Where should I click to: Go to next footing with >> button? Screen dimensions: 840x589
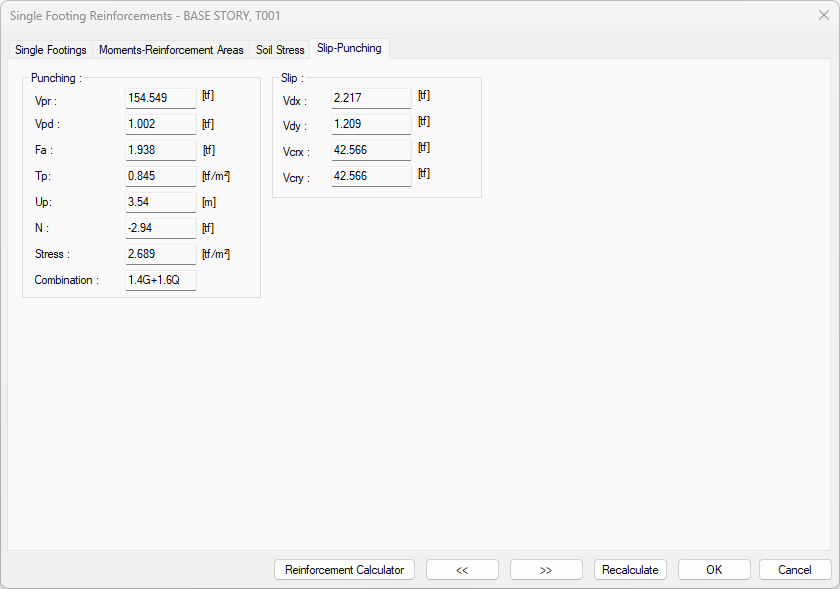pos(546,570)
